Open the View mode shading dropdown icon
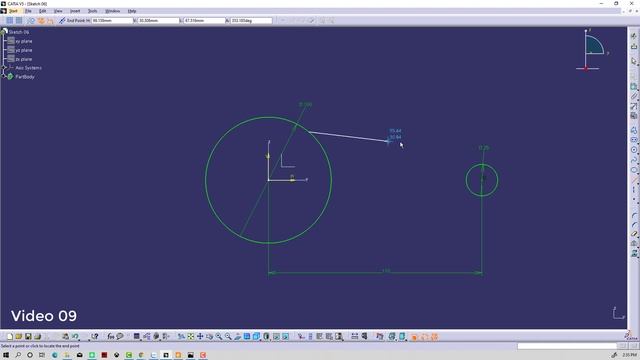Viewport: 640px width, 360px height. point(267,337)
